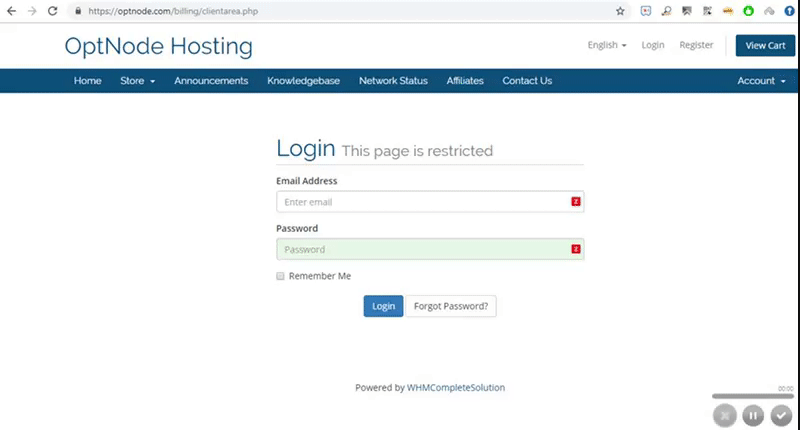Expand the Store menu dropdown

137,81
